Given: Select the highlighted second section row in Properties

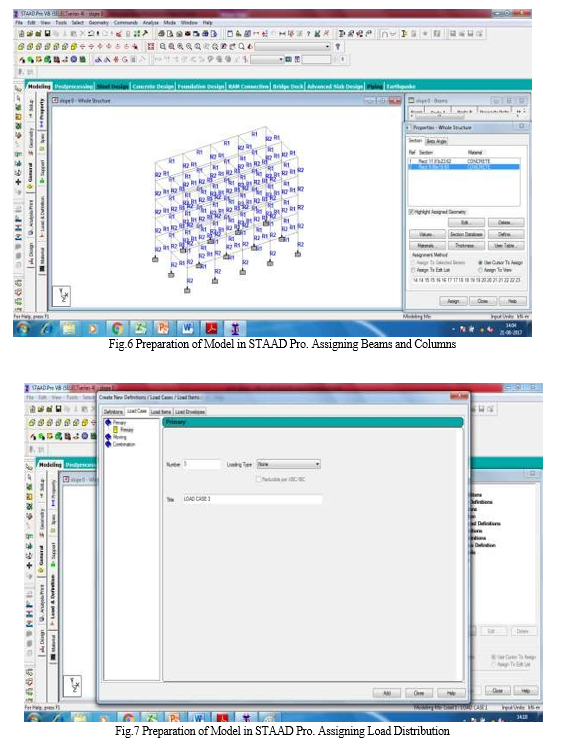Looking at the screenshot, I should pos(464,167).
